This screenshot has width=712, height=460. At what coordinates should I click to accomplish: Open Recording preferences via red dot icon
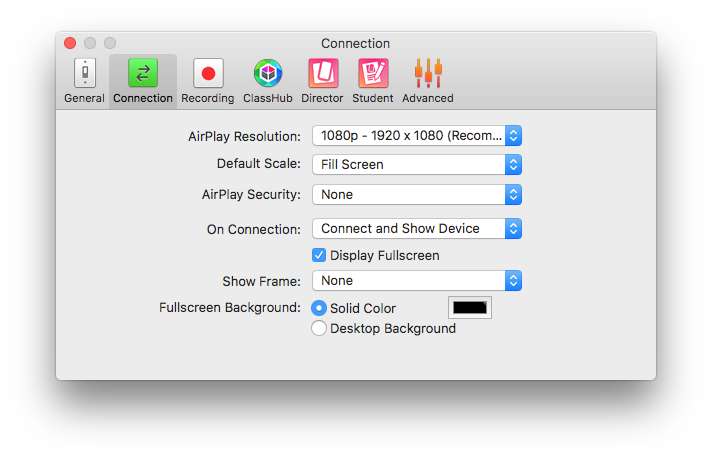(x=208, y=73)
